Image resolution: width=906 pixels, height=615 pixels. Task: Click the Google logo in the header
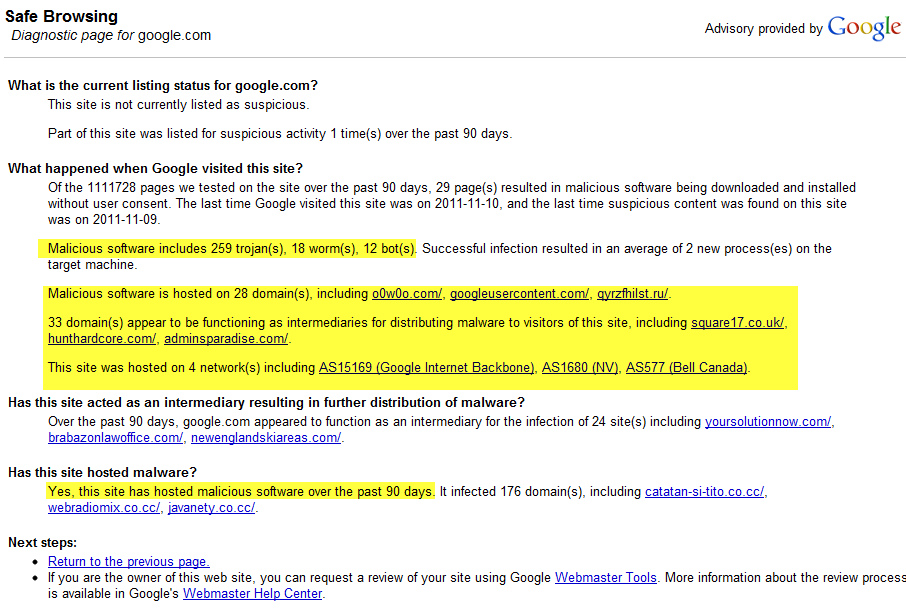pos(864,28)
